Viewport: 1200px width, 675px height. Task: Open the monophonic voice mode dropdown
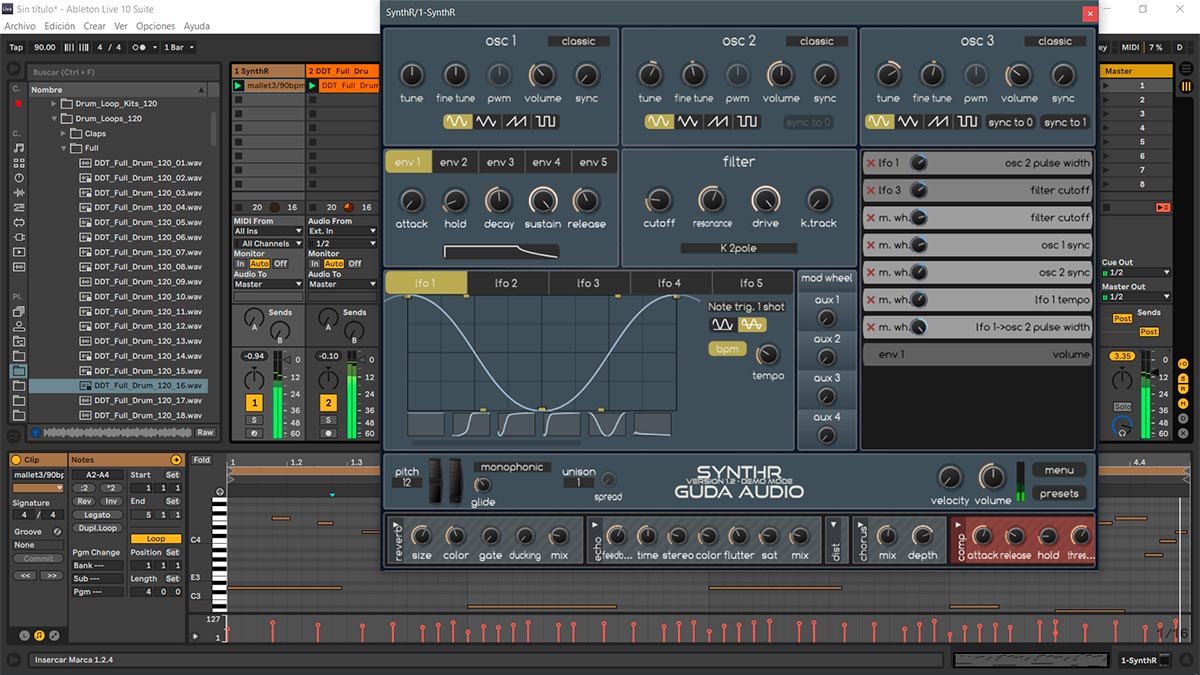click(x=513, y=467)
